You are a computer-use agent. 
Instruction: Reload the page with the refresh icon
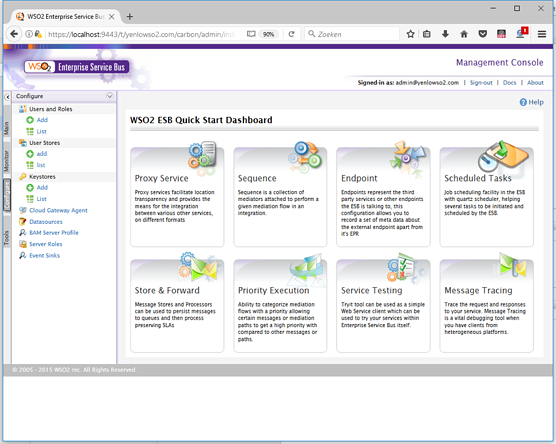(291, 34)
